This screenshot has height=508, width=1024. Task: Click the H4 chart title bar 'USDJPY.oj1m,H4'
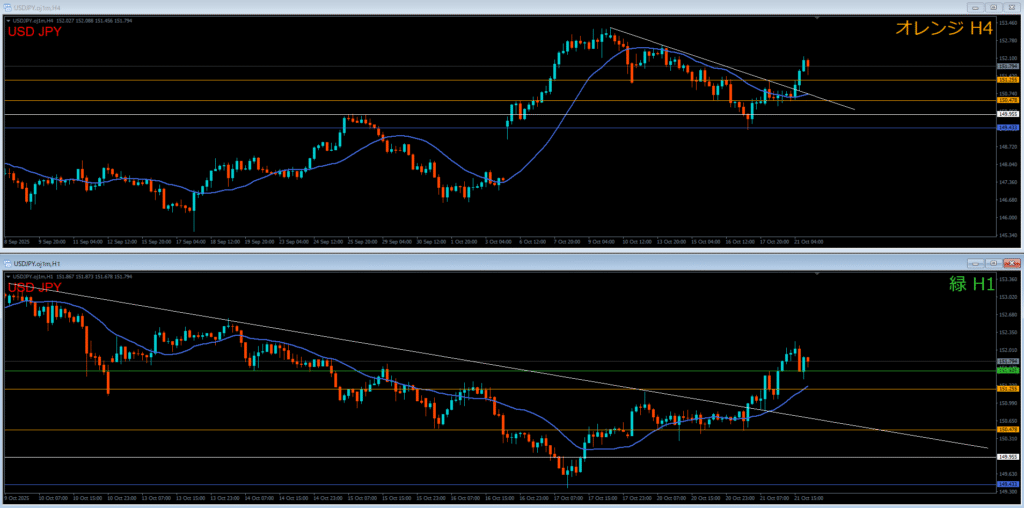[38, 7]
